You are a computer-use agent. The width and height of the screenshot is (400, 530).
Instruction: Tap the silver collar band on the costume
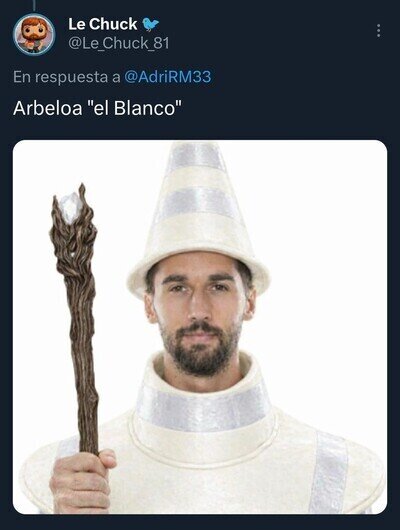pos(203,407)
